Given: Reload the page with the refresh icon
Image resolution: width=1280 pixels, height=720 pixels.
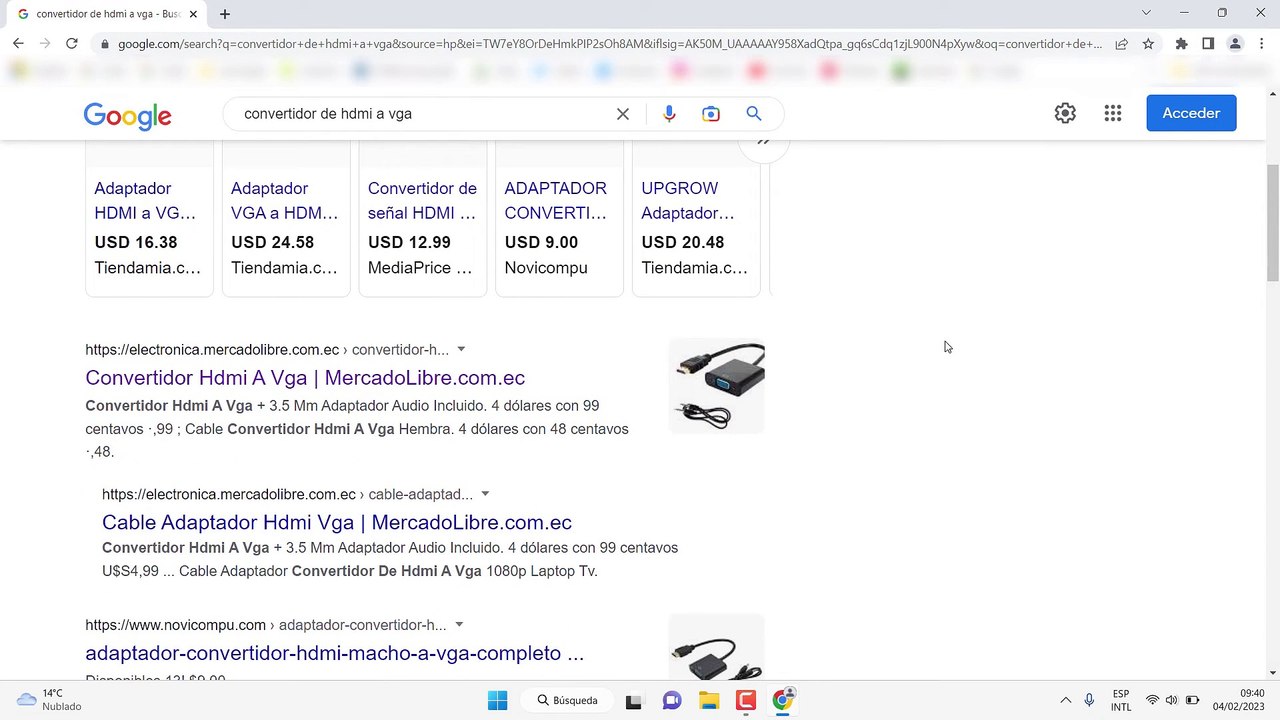Looking at the screenshot, I should pyautogui.click(x=72, y=44).
